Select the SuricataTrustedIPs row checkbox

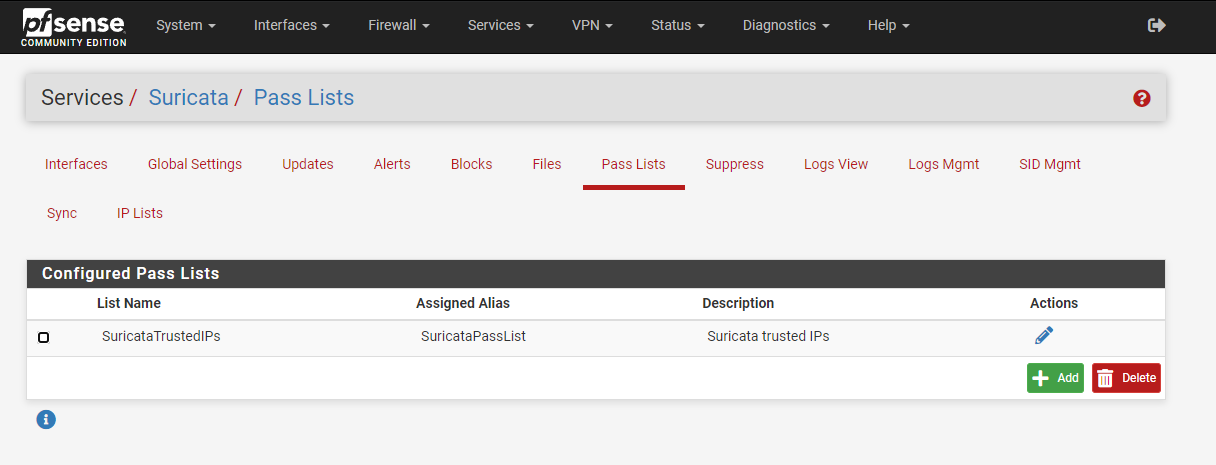(x=43, y=338)
